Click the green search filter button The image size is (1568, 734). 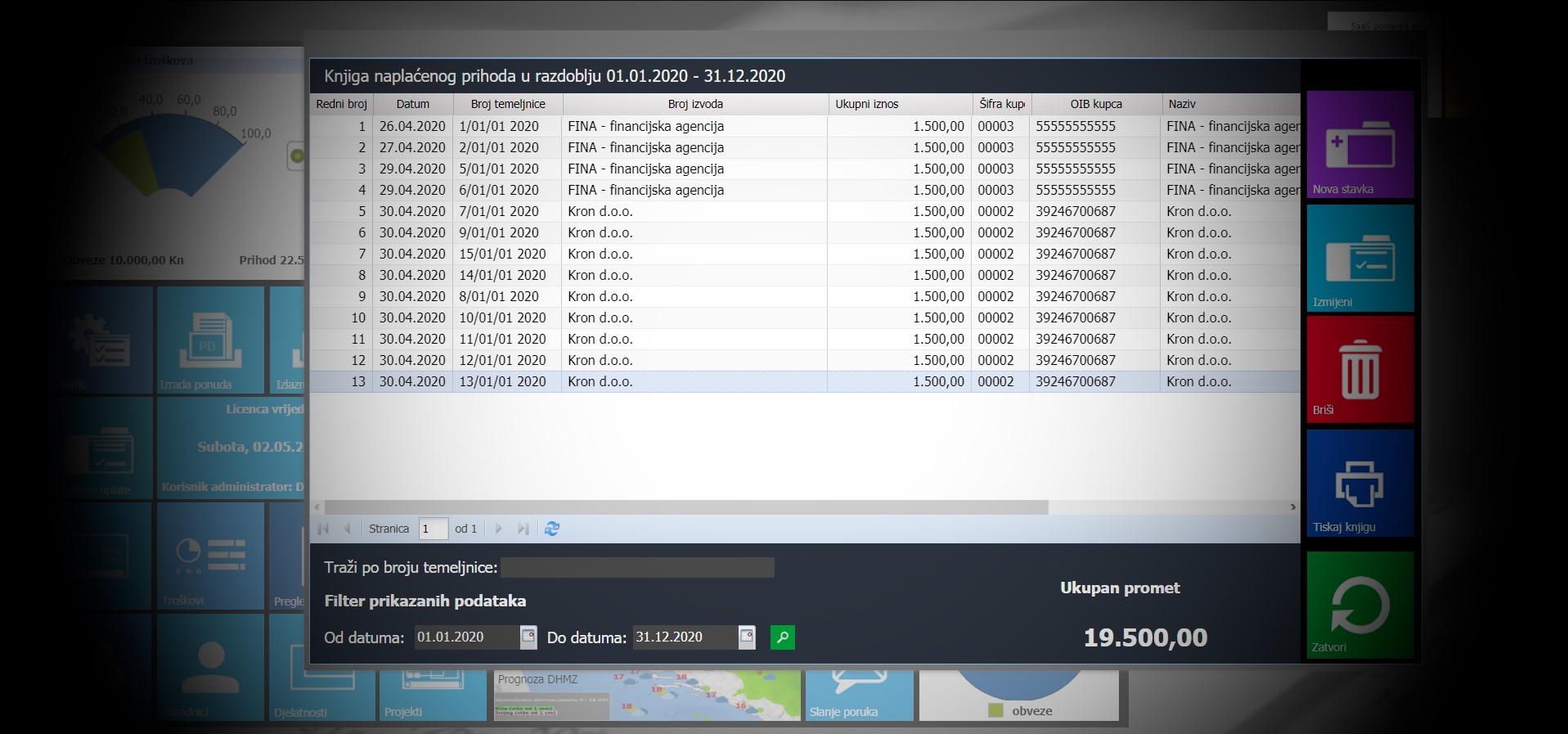783,637
